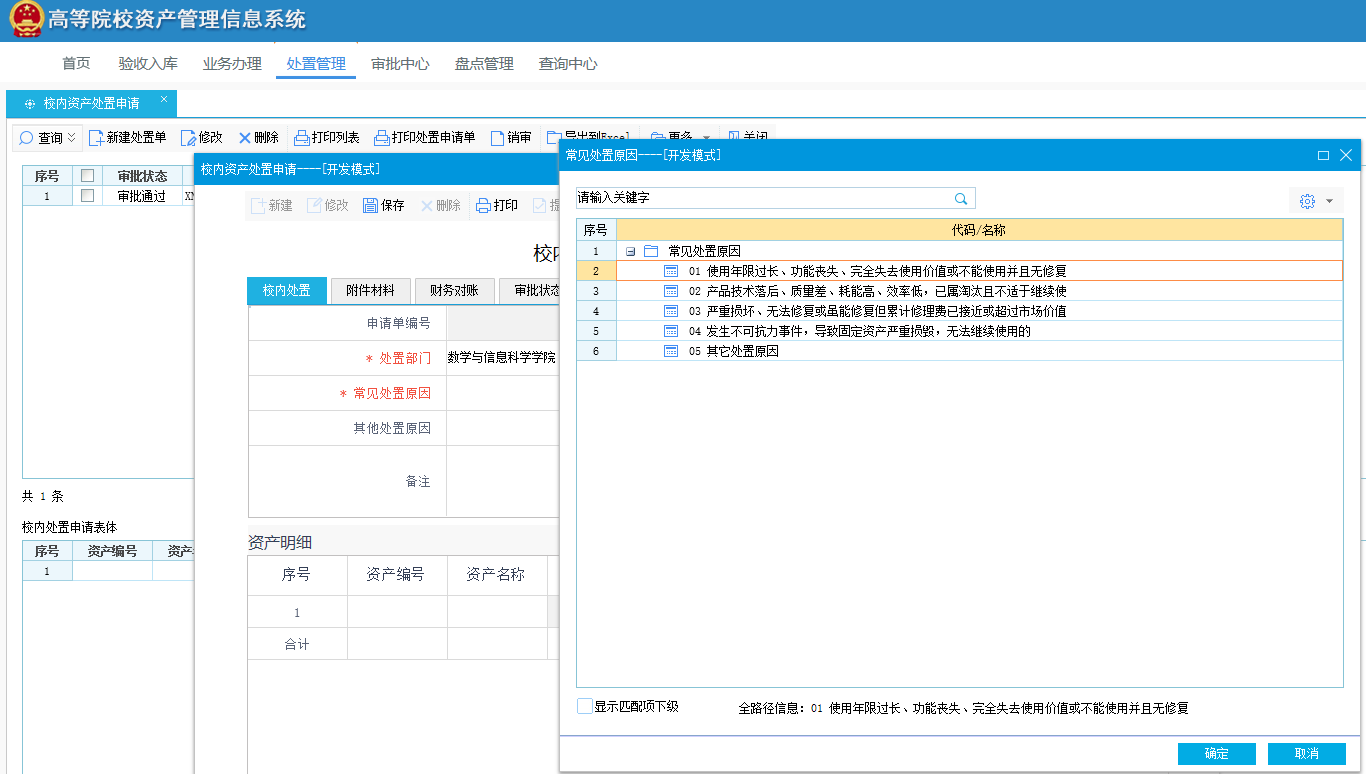Screen dimensions: 1366x774
Task: Toggle the select-all checkbox in table header
Action: tap(87, 176)
